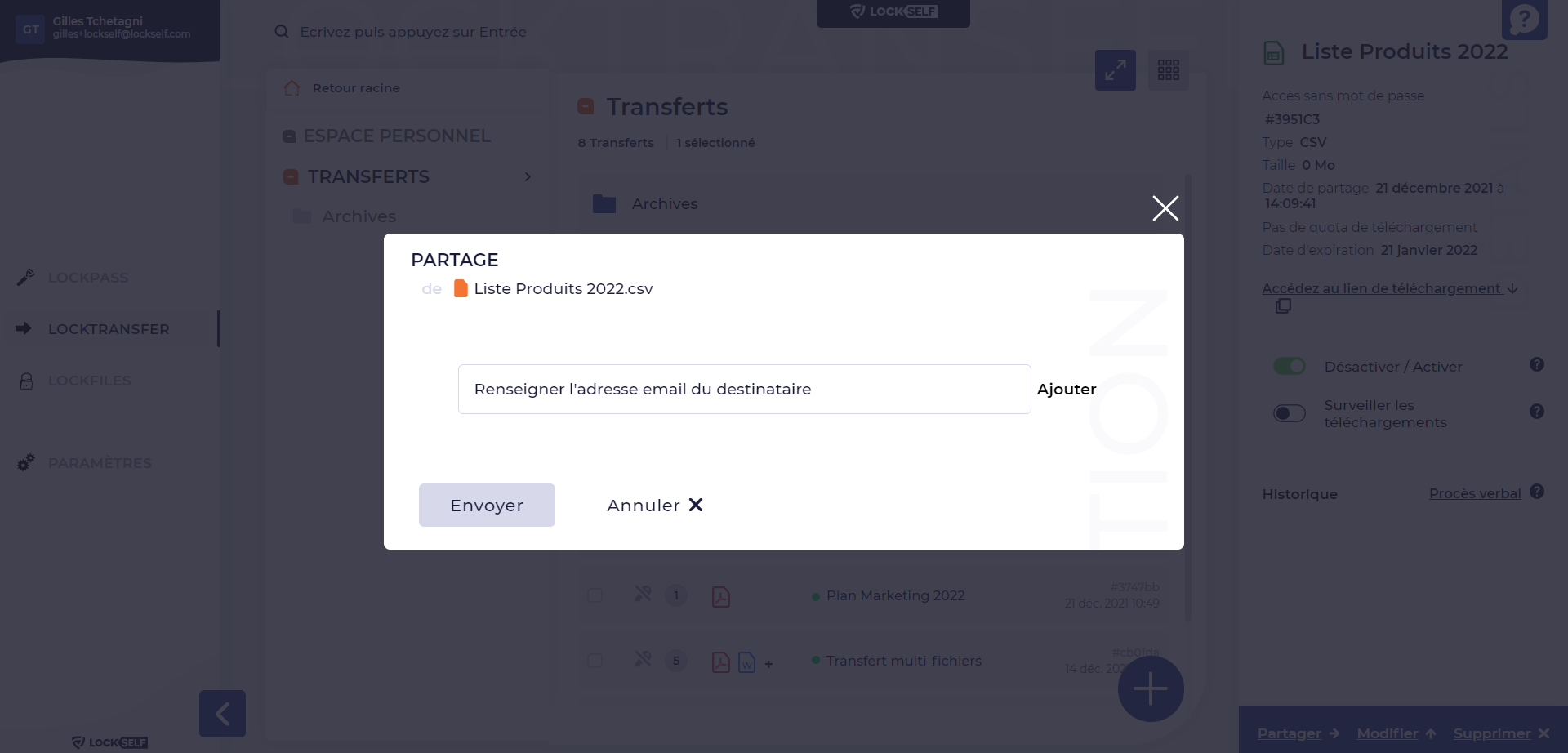Copy the download link icon
1568x753 pixels.
coord(1284,306)
